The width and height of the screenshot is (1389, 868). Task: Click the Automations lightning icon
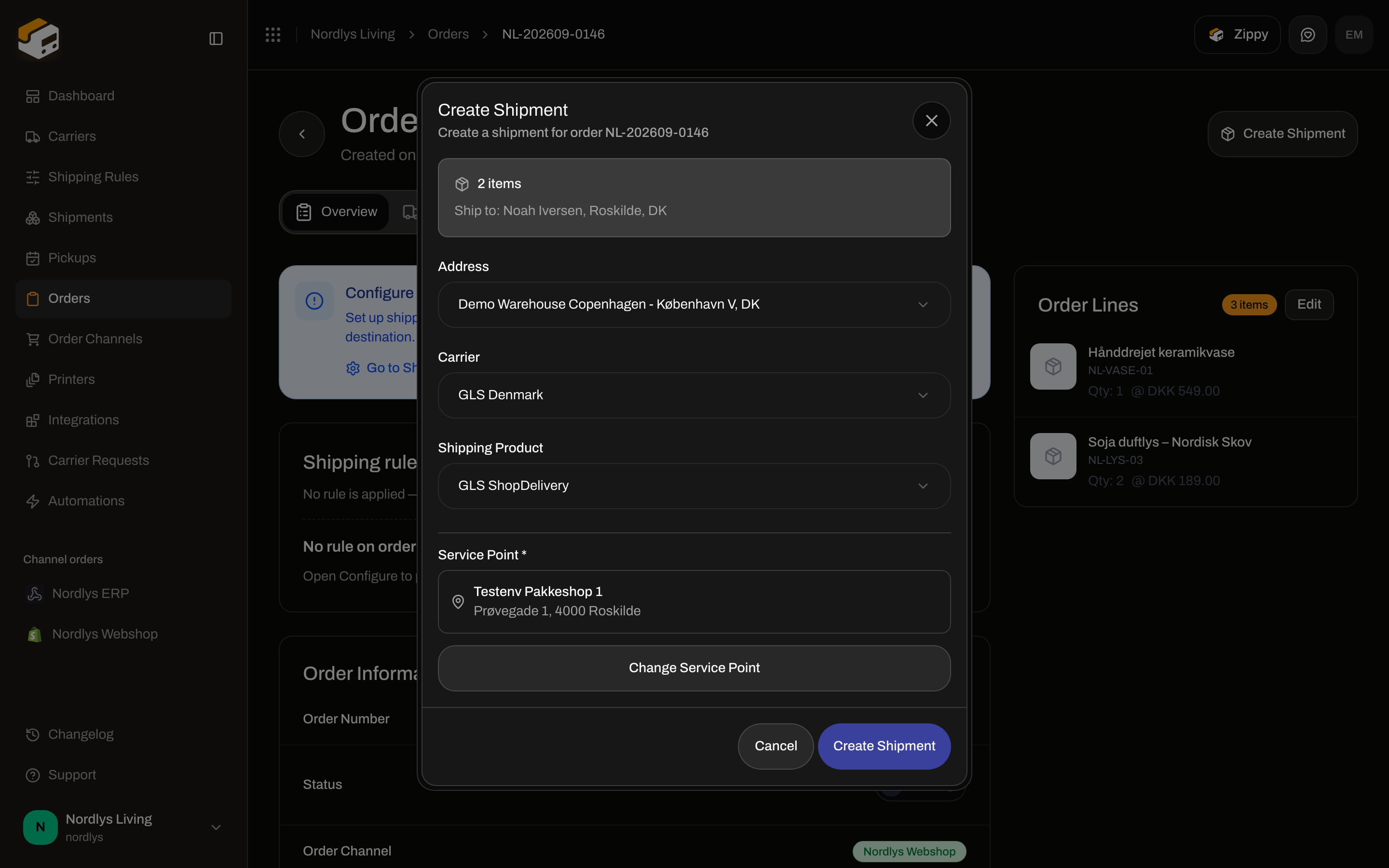click(x=33, y=501)
